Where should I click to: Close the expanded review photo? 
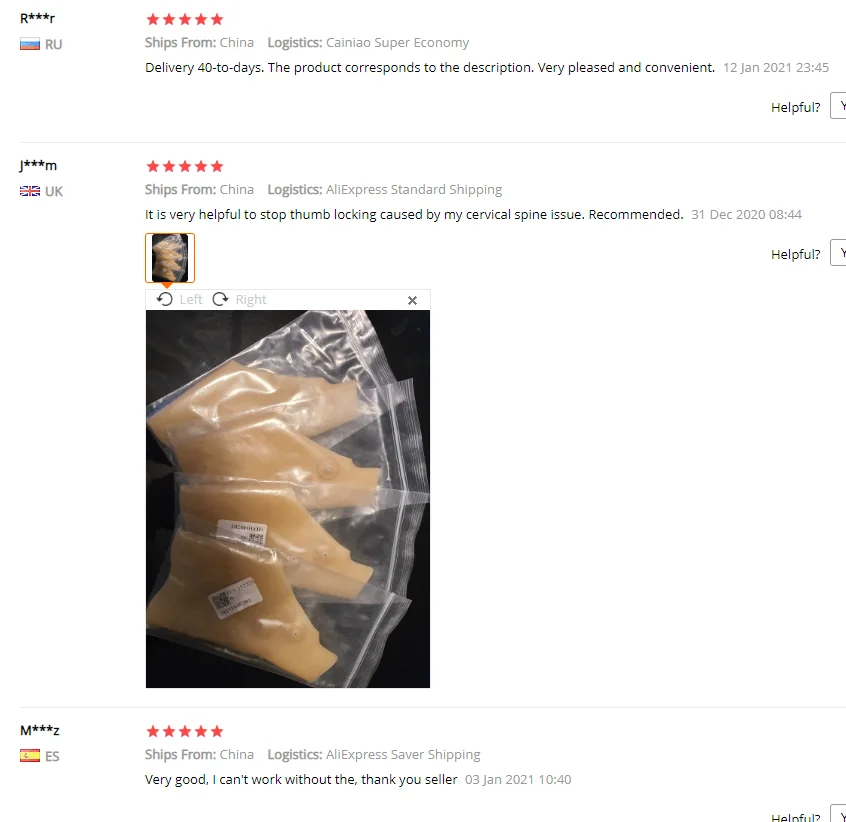click(412, 300)
